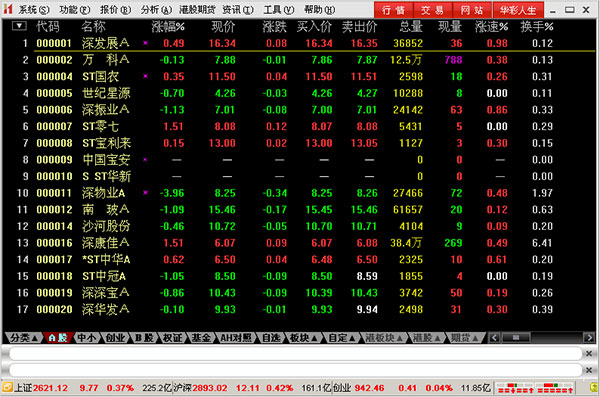The width and height of the screenshot is (600, 397).
Task: Switch to the 创业 tab
Action: coord(115,338)
